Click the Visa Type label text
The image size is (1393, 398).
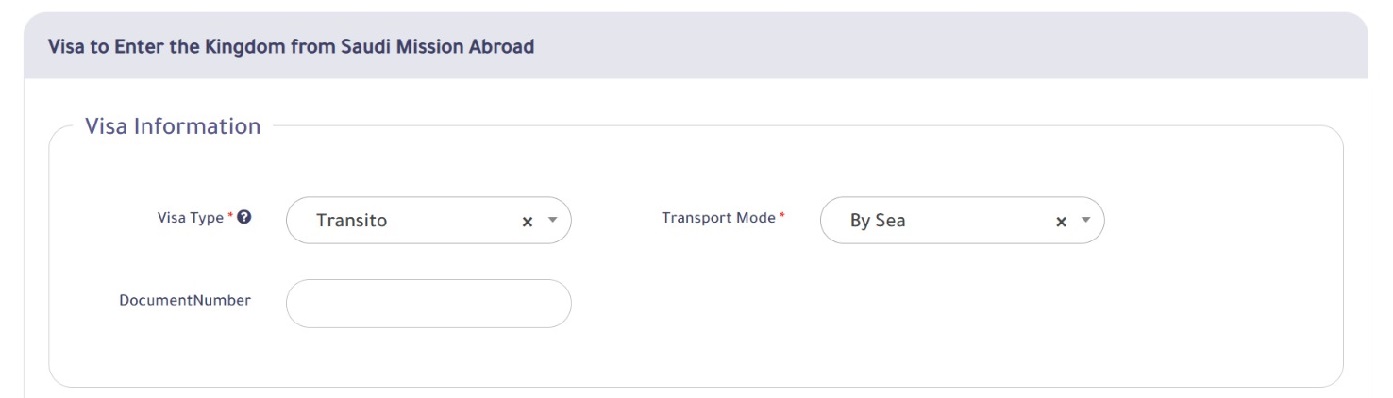[x=191, y=217]
